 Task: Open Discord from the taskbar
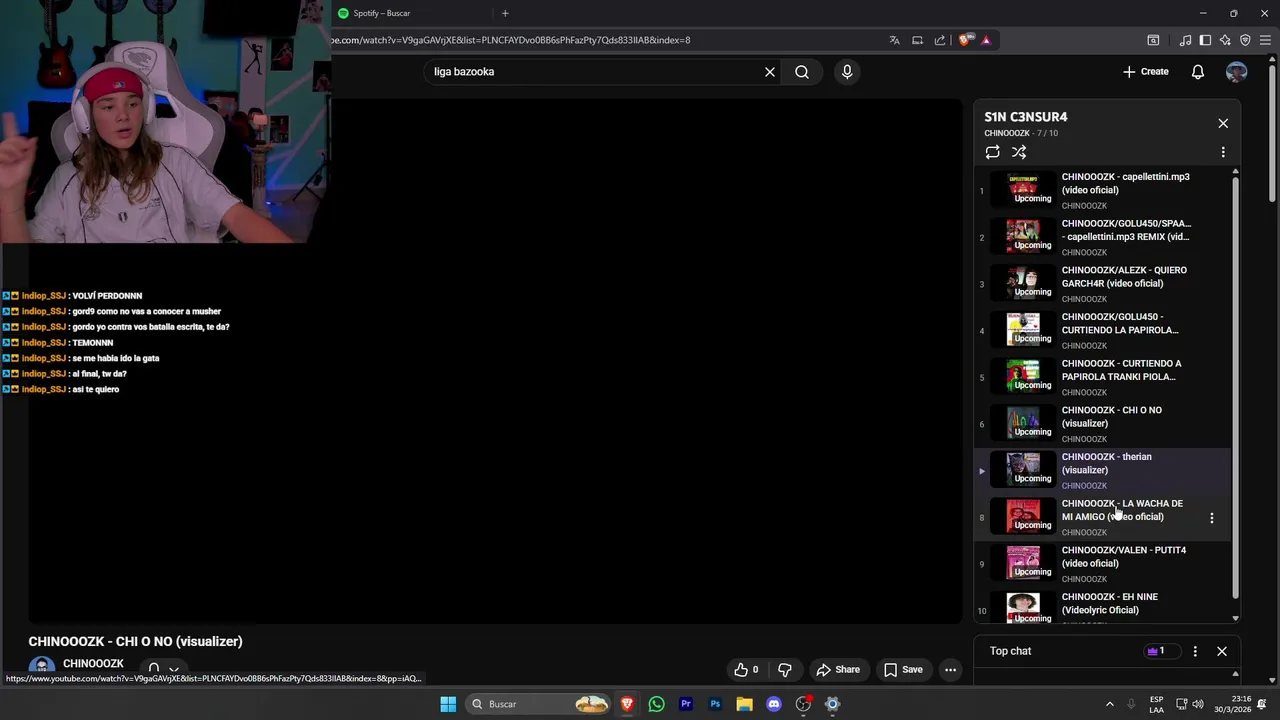(774, 704)
